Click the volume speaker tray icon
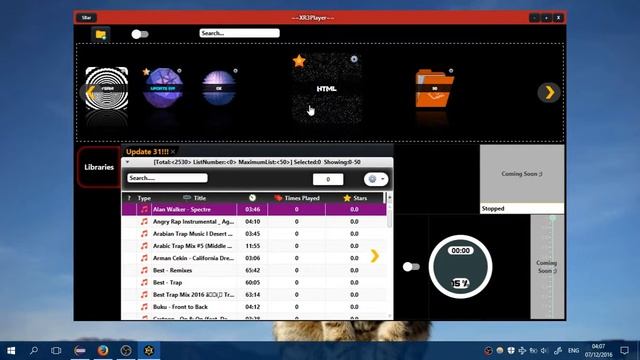 (544, 351)
